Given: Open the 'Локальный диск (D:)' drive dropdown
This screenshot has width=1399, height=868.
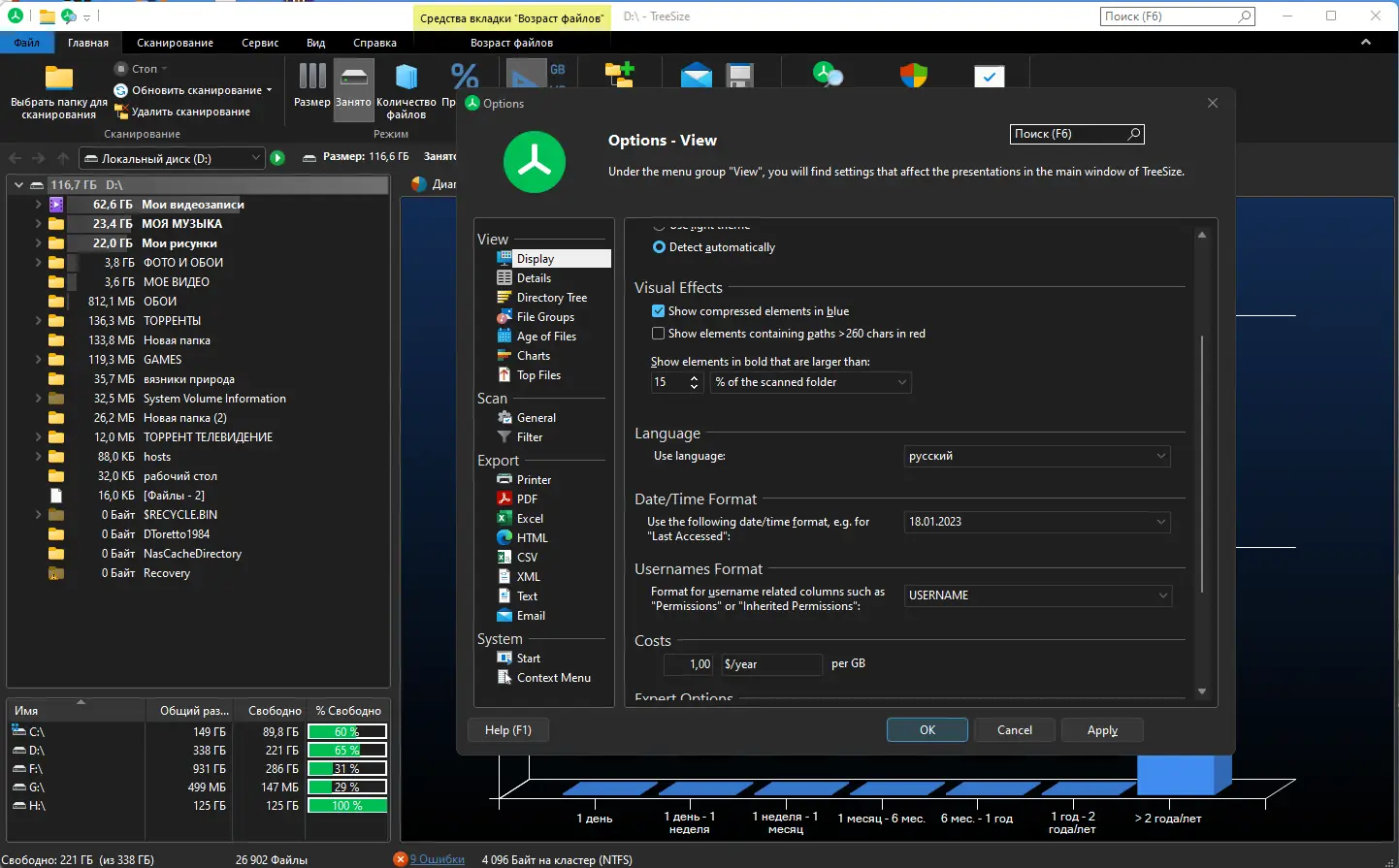Looking at the screenshot, I should (172, 158).
